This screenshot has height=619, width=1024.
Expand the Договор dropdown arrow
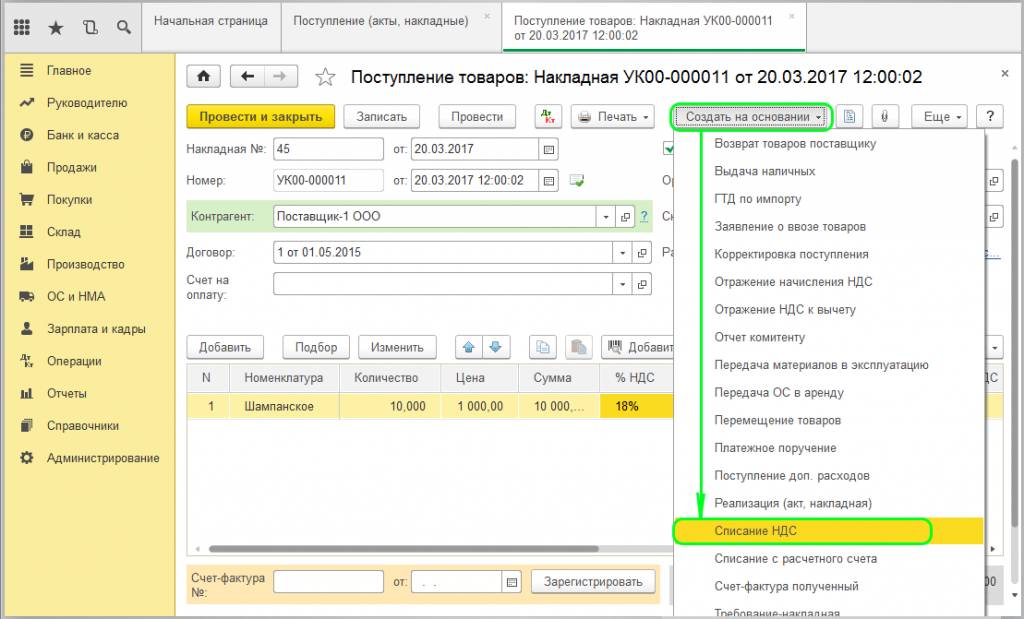622,253
